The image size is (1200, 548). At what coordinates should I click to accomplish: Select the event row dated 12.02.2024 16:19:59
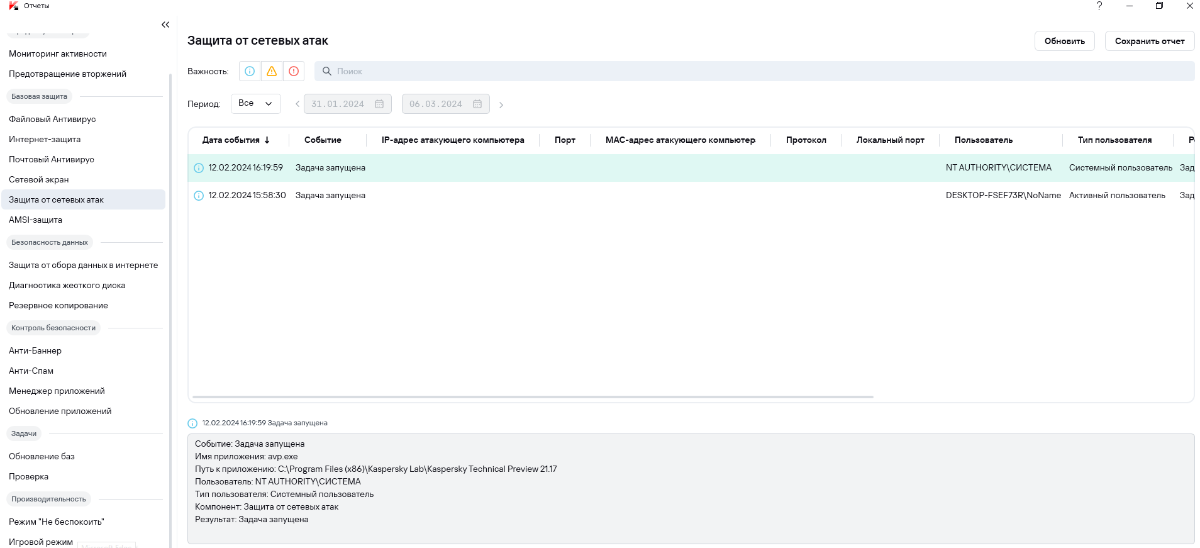[691, 168]
